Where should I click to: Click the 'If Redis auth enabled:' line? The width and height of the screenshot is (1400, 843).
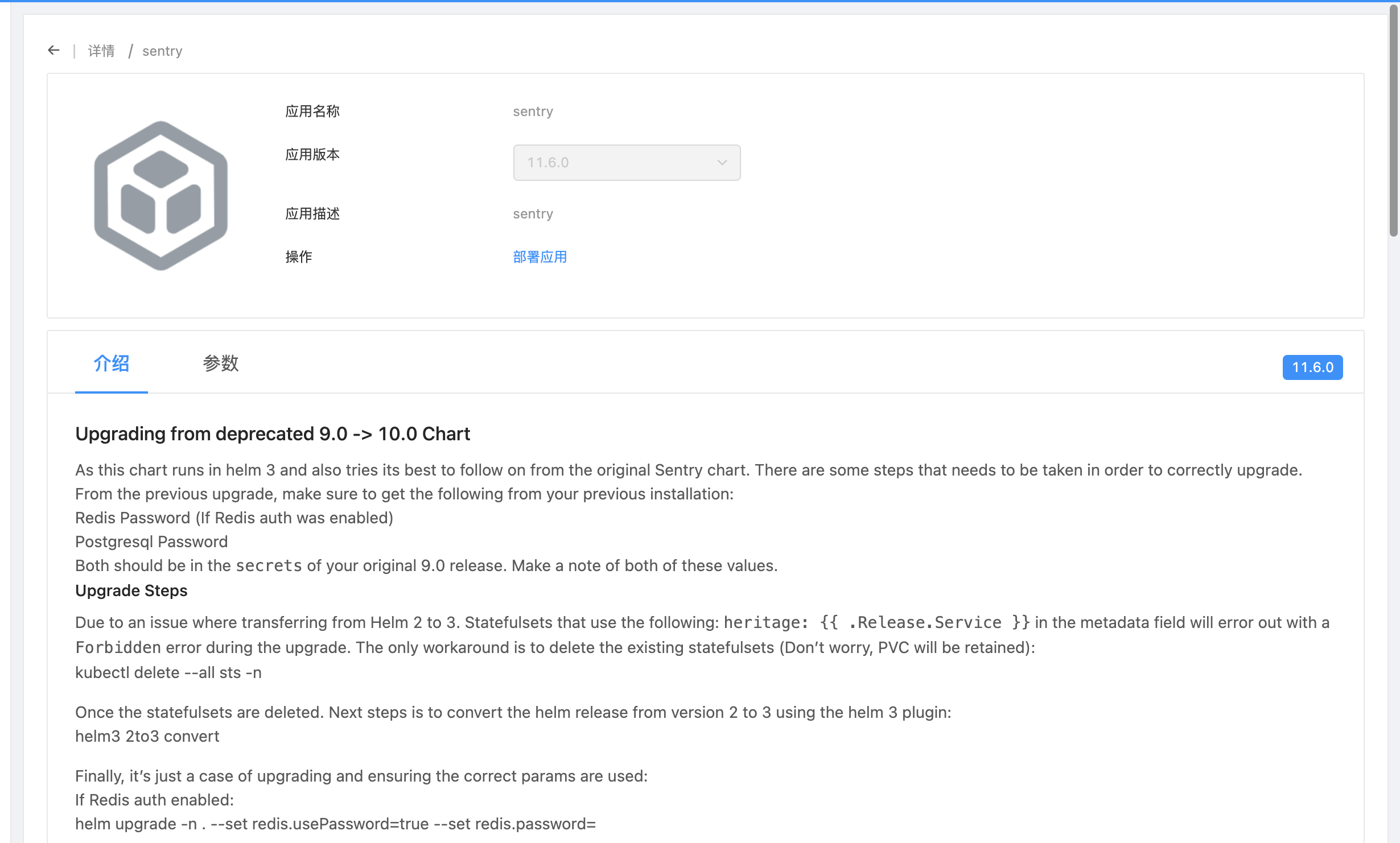[155, 800]
